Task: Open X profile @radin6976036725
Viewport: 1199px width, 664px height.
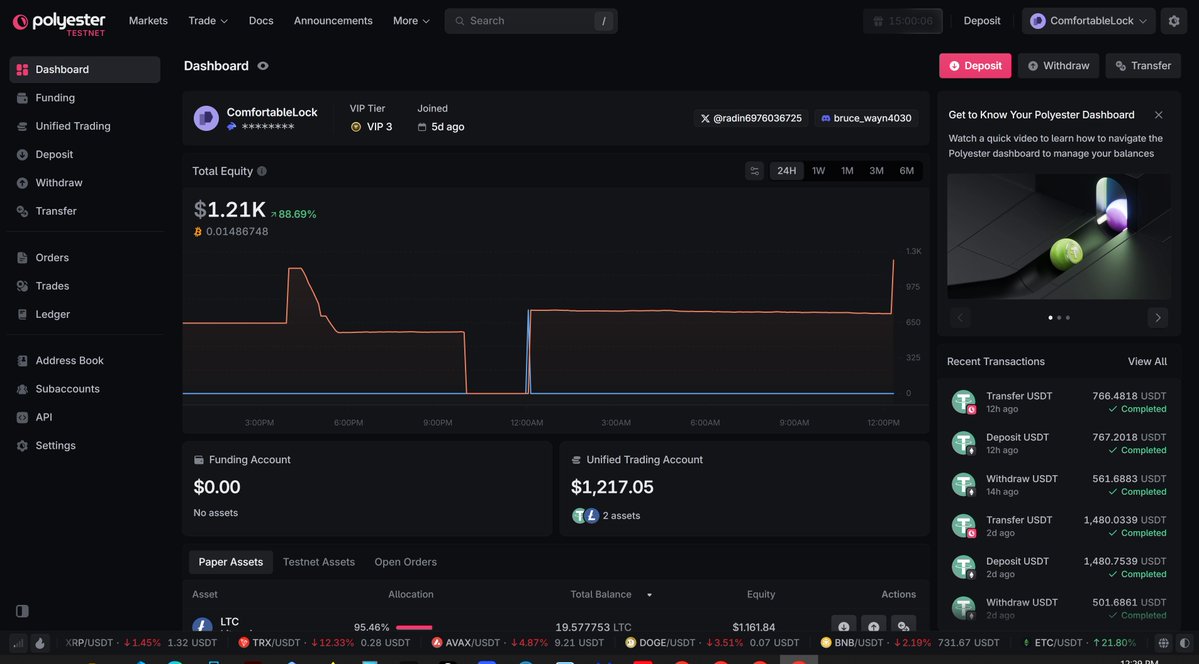Action: (752, 119)
